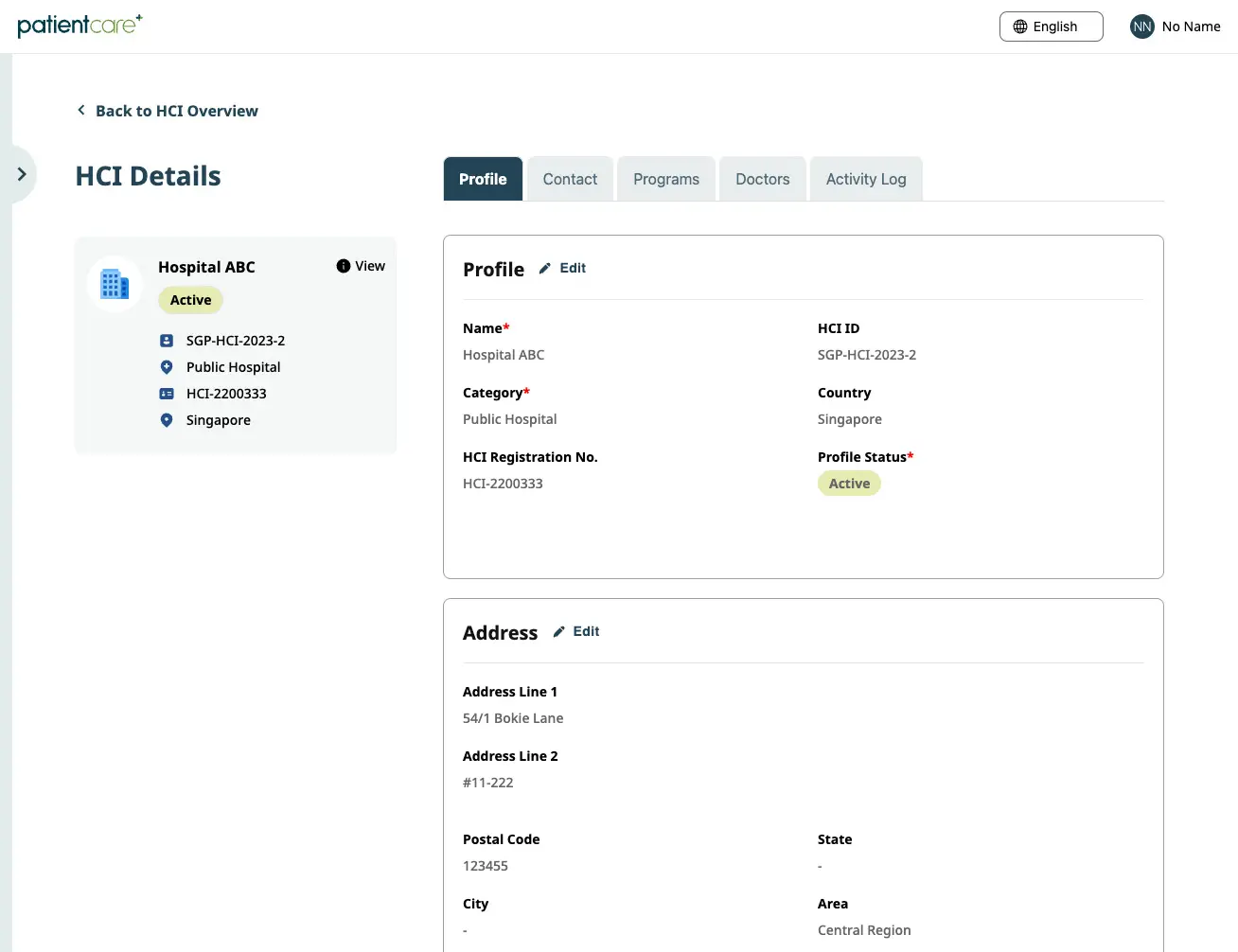
Task: Click the patientcare logo in the header
Action: pyautogui.click(x=80, y=26)
